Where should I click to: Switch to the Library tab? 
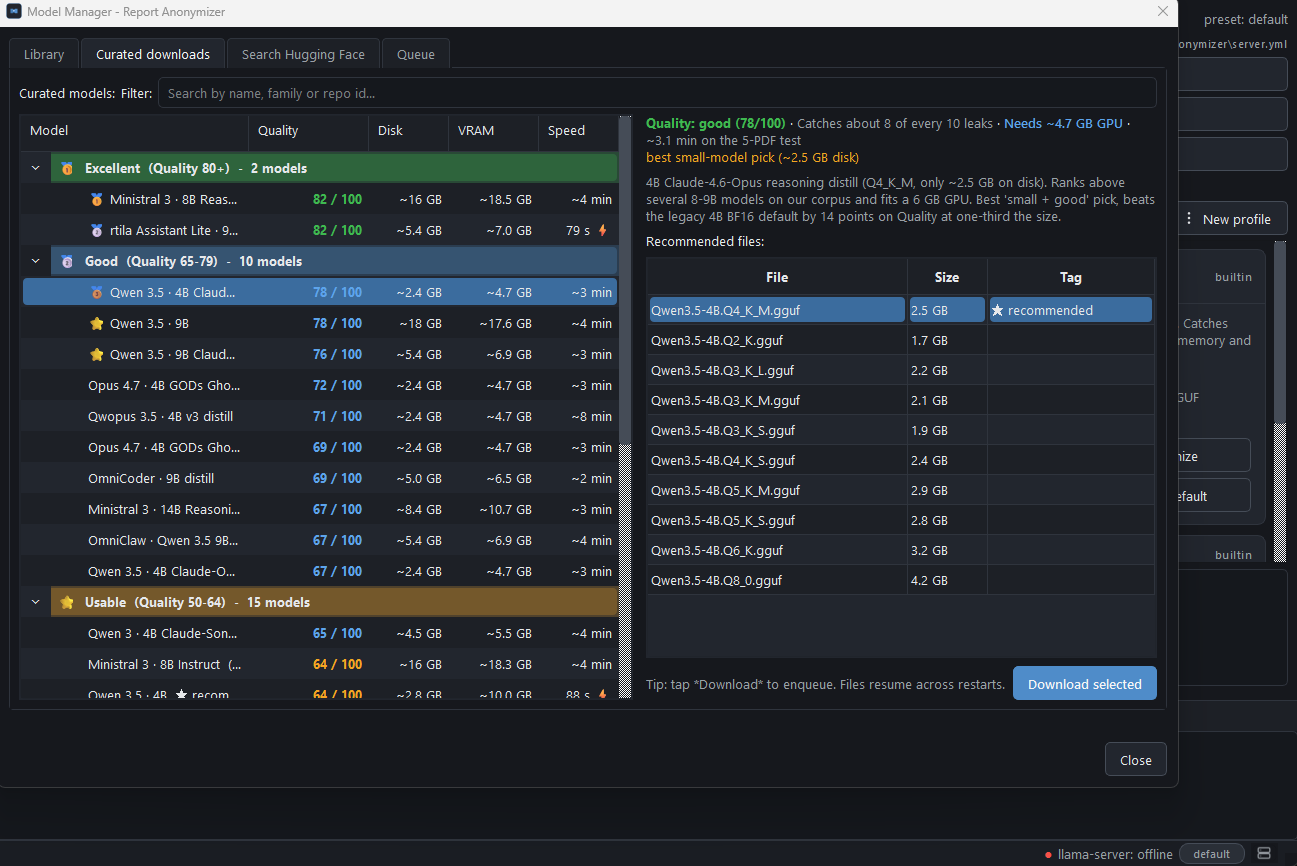click(x=44, y=54)
